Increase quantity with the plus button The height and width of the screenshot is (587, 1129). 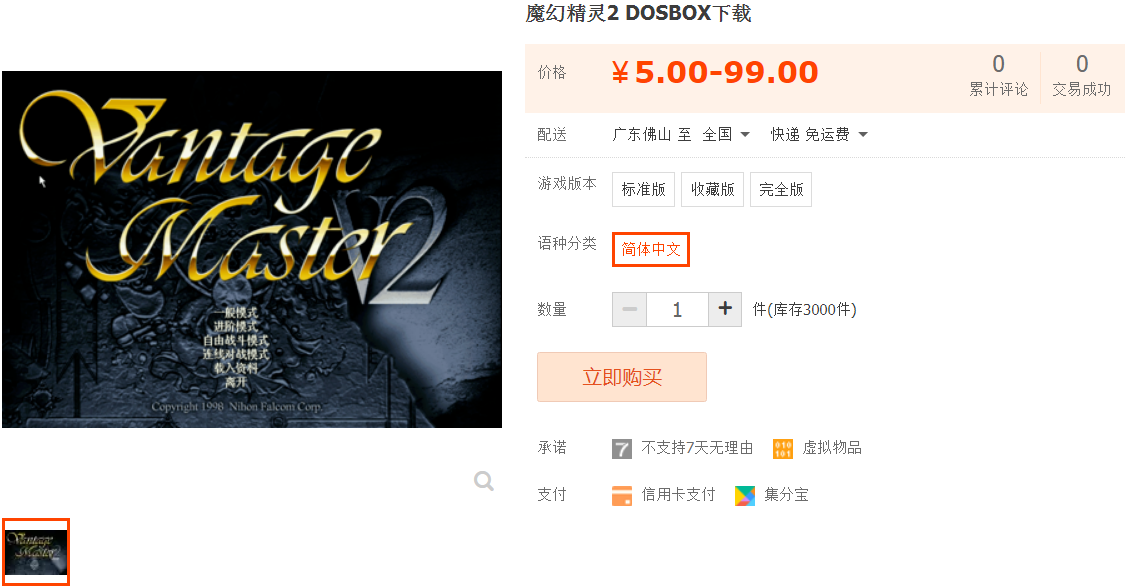click(725, 309)
